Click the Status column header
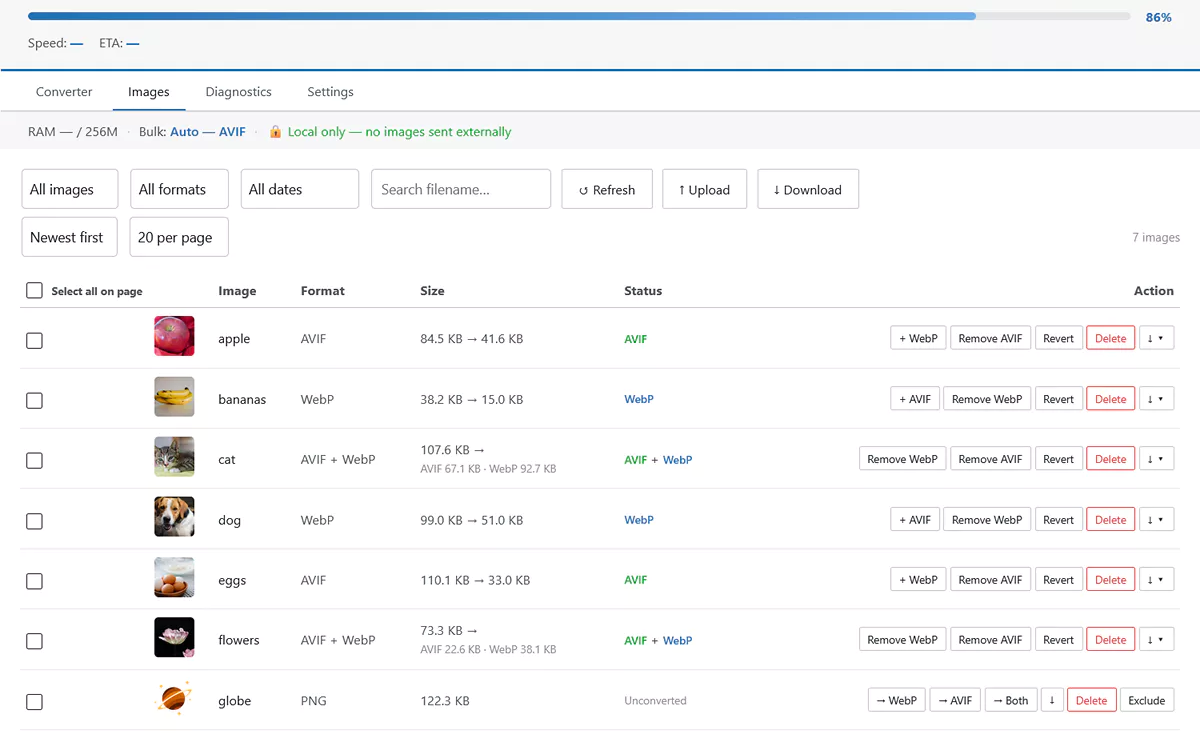 (643, 291)
